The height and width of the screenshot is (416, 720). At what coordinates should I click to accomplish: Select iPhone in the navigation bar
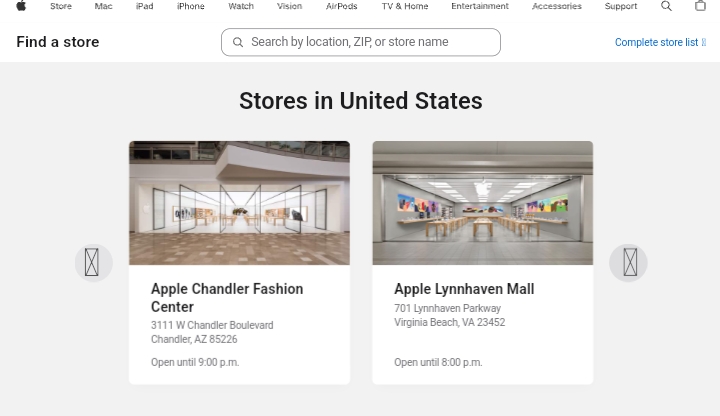[x=191, y=6]
